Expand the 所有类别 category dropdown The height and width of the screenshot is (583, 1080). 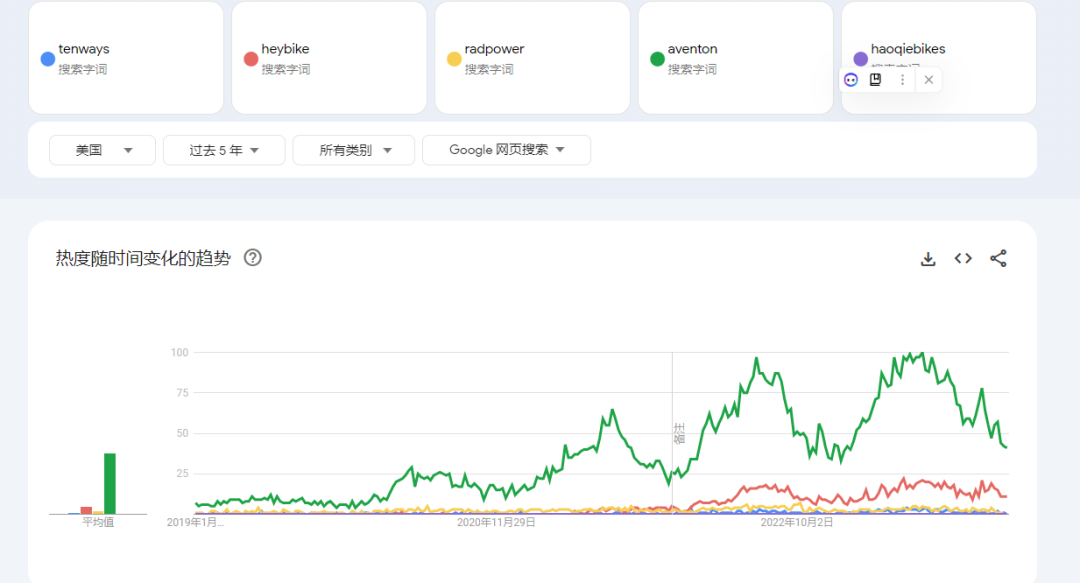click(353, 150)
